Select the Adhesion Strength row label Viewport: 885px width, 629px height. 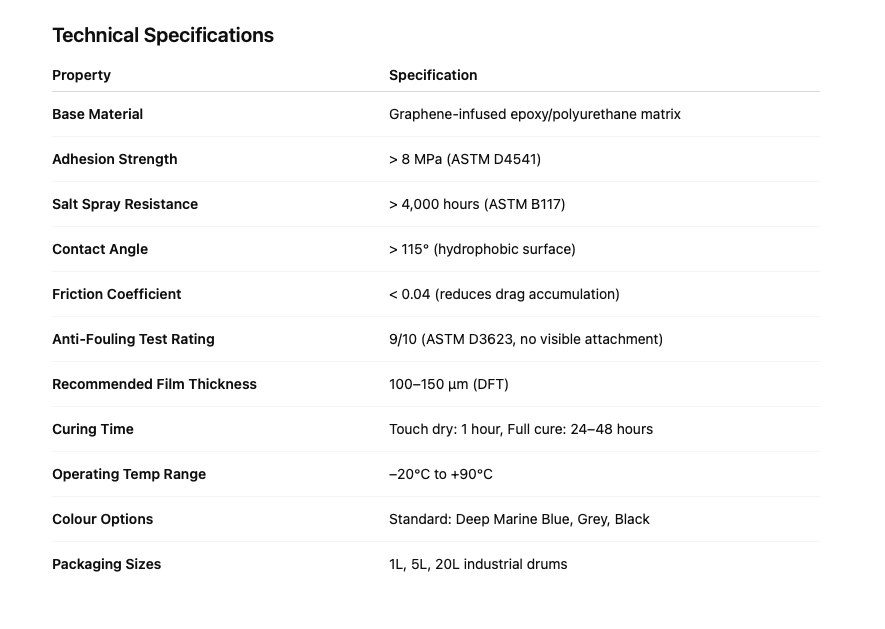114,159
